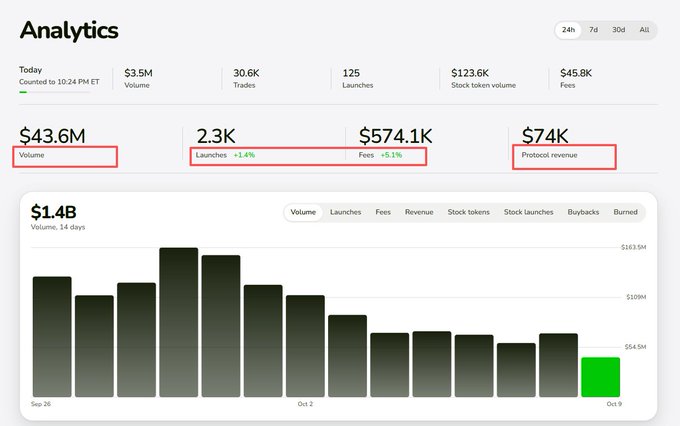This screenshot has width=680, height=426.
Task: Click the $1.4B chart total
Action: (x=53, y=213)
